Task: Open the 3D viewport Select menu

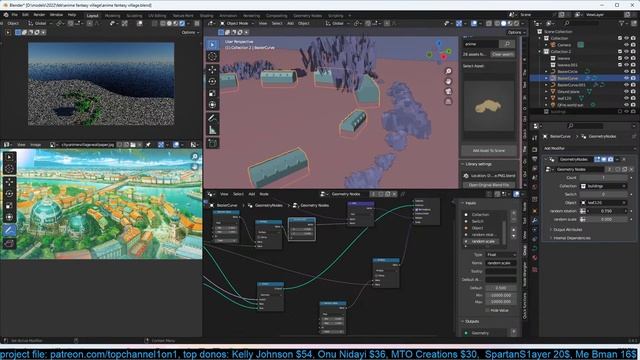Action: pyautogui.click(x=277, y=23)
